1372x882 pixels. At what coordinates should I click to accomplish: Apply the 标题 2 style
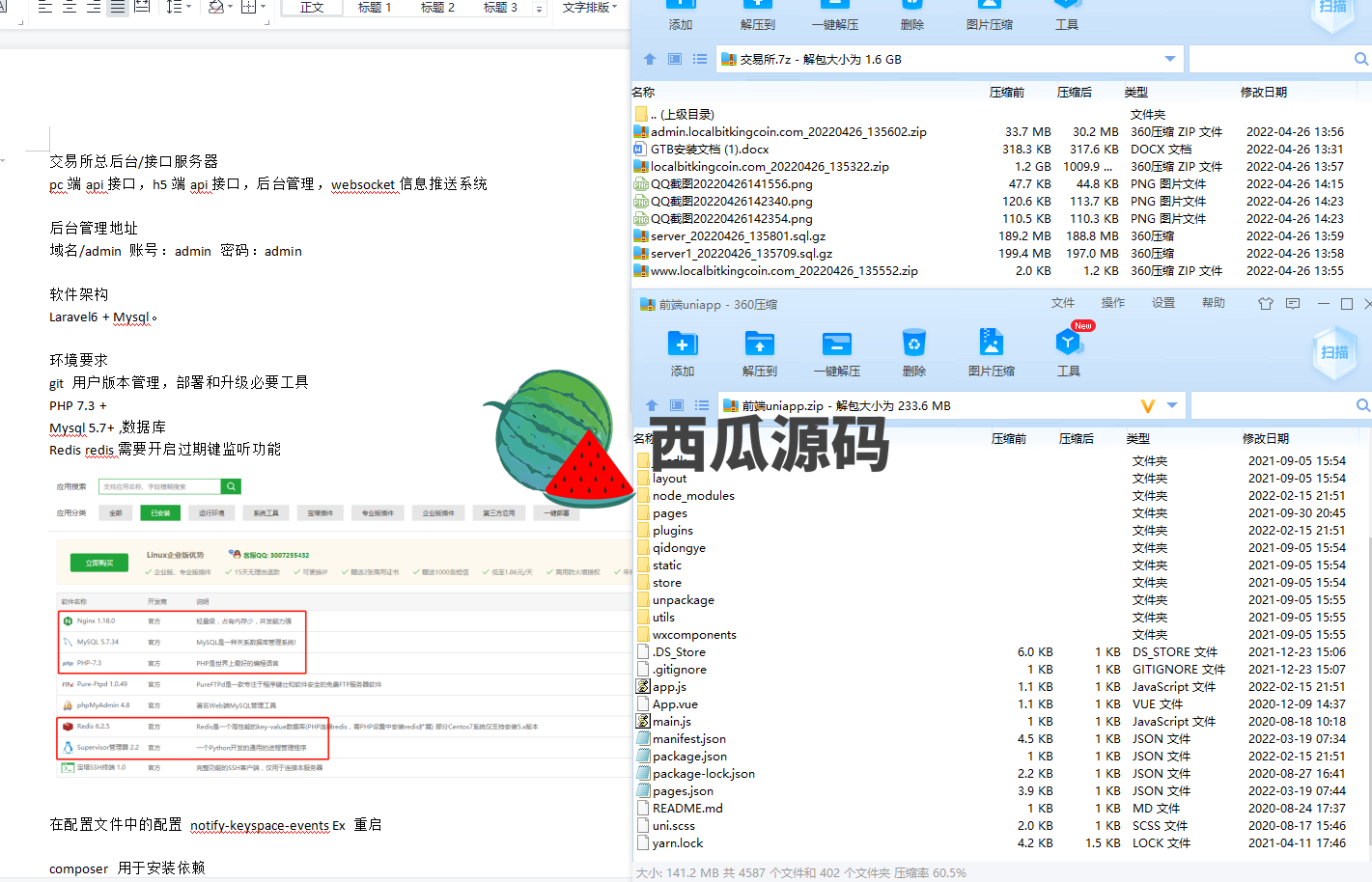[437, 7]
